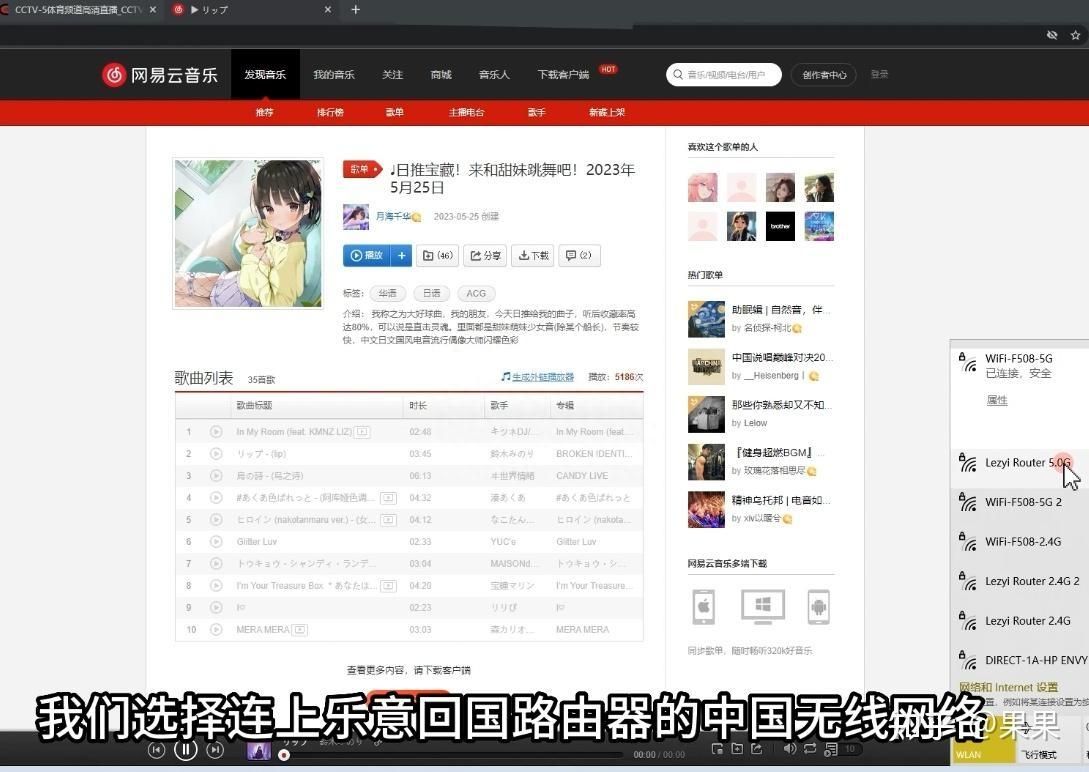Play song リップ row play icon
1089x772 pixels.
click(x=216, y=454)
